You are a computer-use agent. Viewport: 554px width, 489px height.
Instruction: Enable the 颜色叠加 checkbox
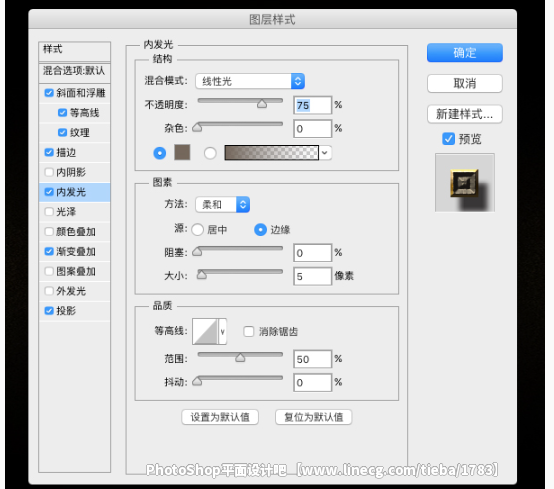pyautogui.click(x=49, y=231)
